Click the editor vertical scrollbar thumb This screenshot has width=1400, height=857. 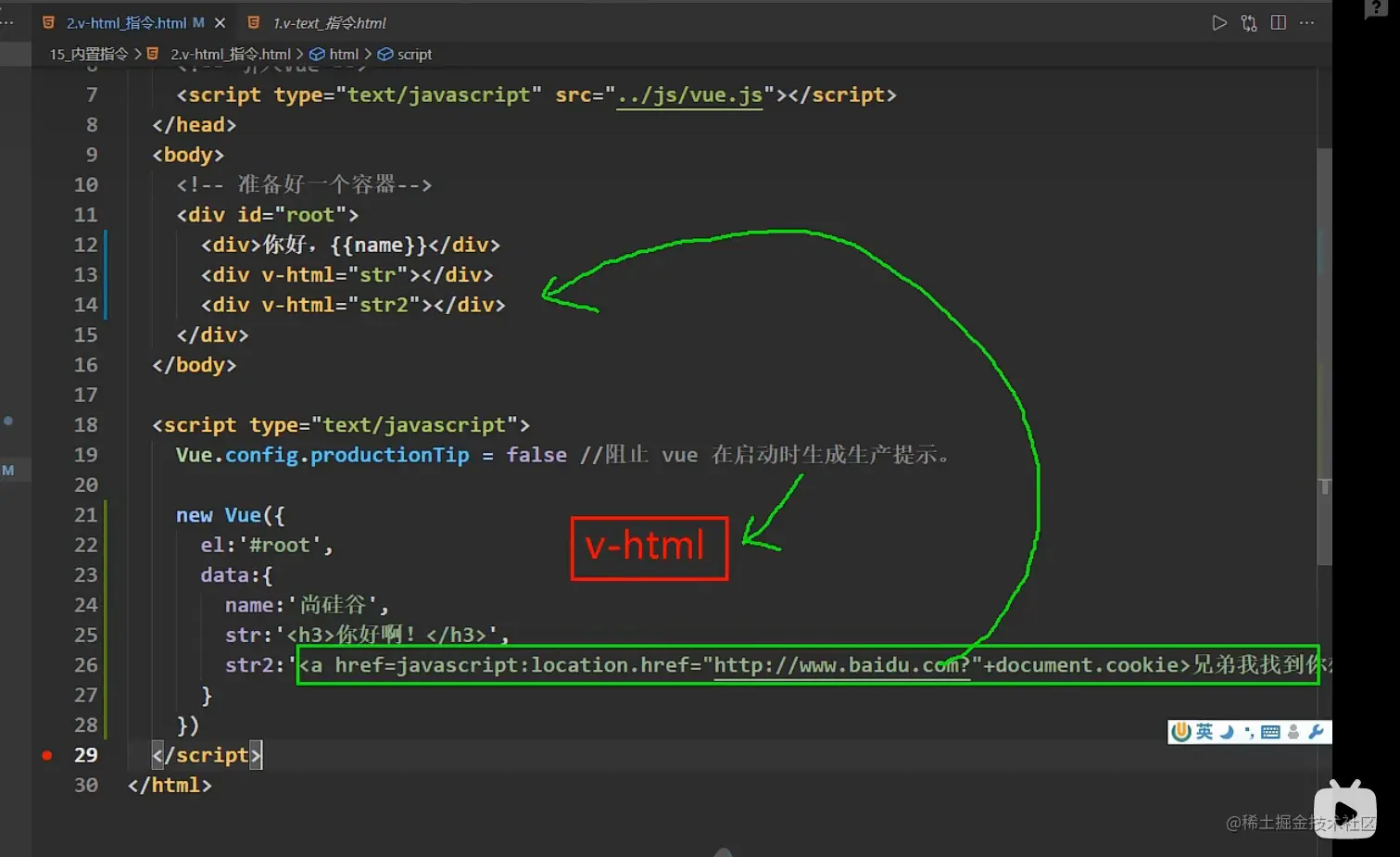[x=1324, y=357]
